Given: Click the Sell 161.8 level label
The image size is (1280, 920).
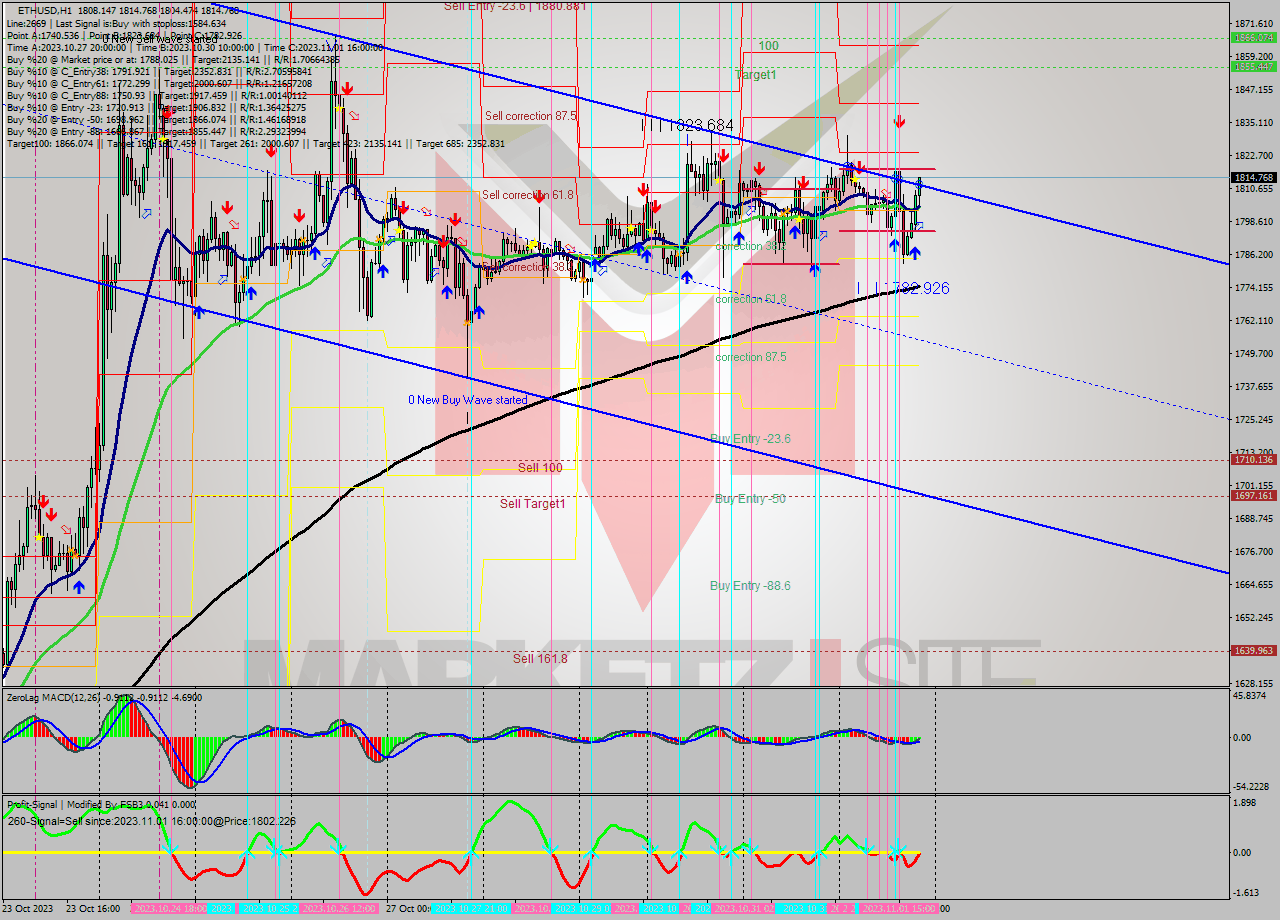Looking at the screenshot, I should (540, 658).
